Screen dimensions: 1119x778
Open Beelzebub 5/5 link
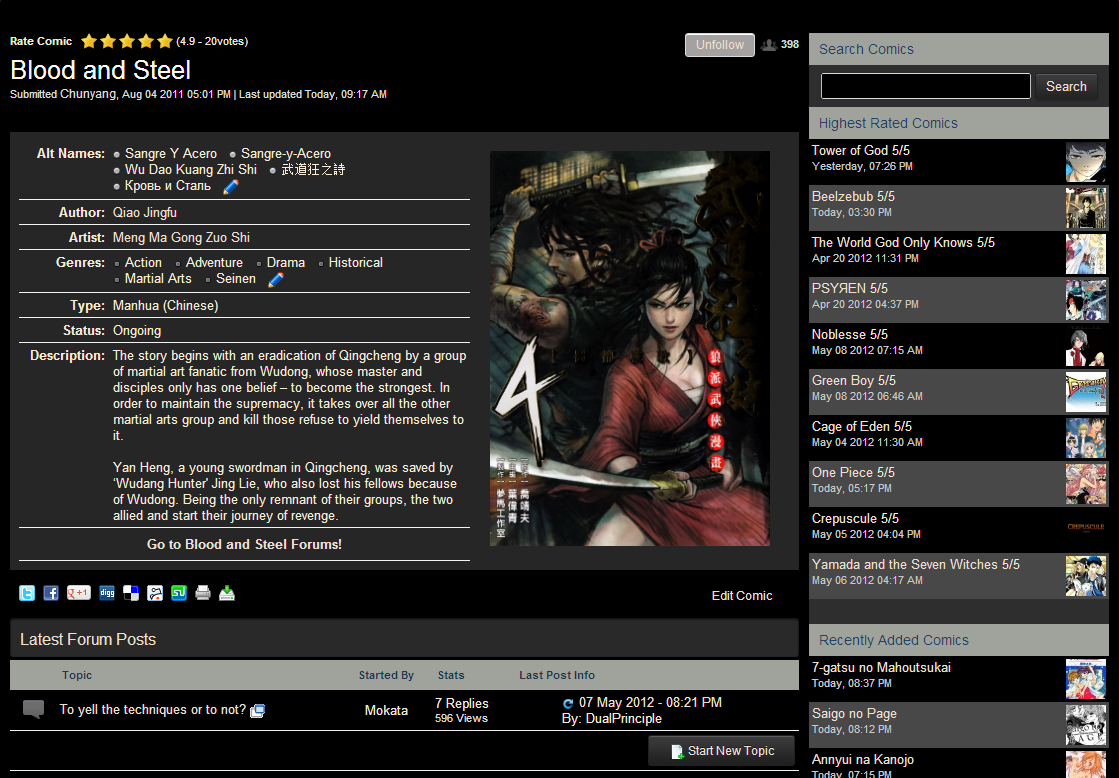pos(853,196)
